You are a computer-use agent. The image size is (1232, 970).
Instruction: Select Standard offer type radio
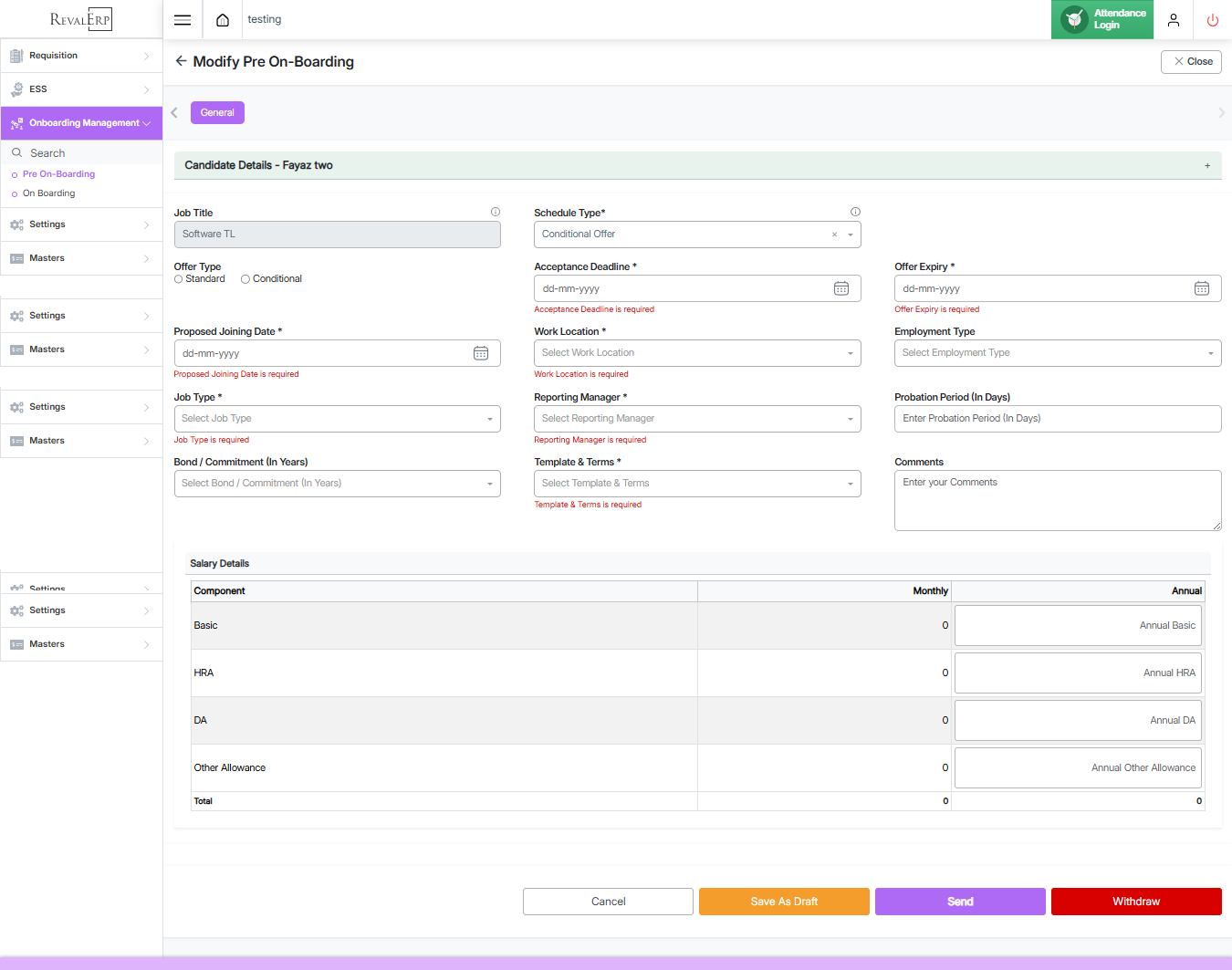[179, 279]
